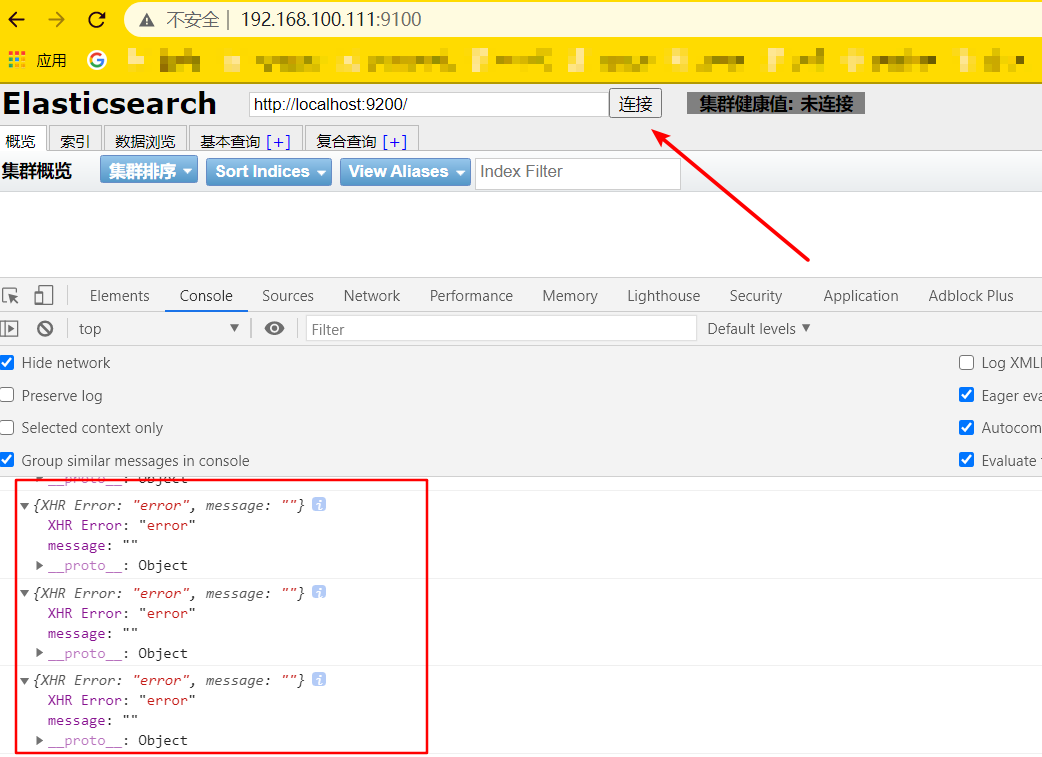Screen dimensions: 1042x757
Task: Activate the inspect element picker icon
Action: click(x=11, y=296)
